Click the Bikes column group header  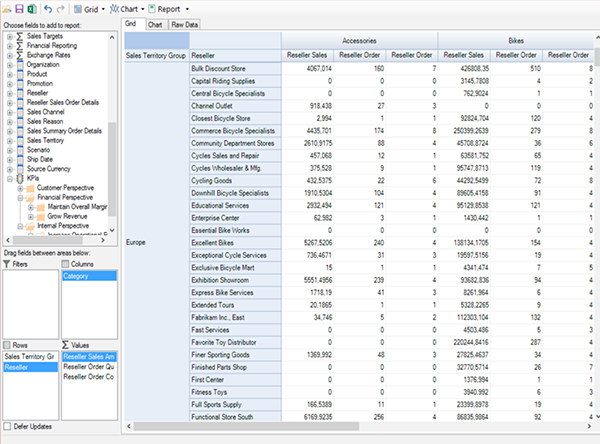pos(516,41)
